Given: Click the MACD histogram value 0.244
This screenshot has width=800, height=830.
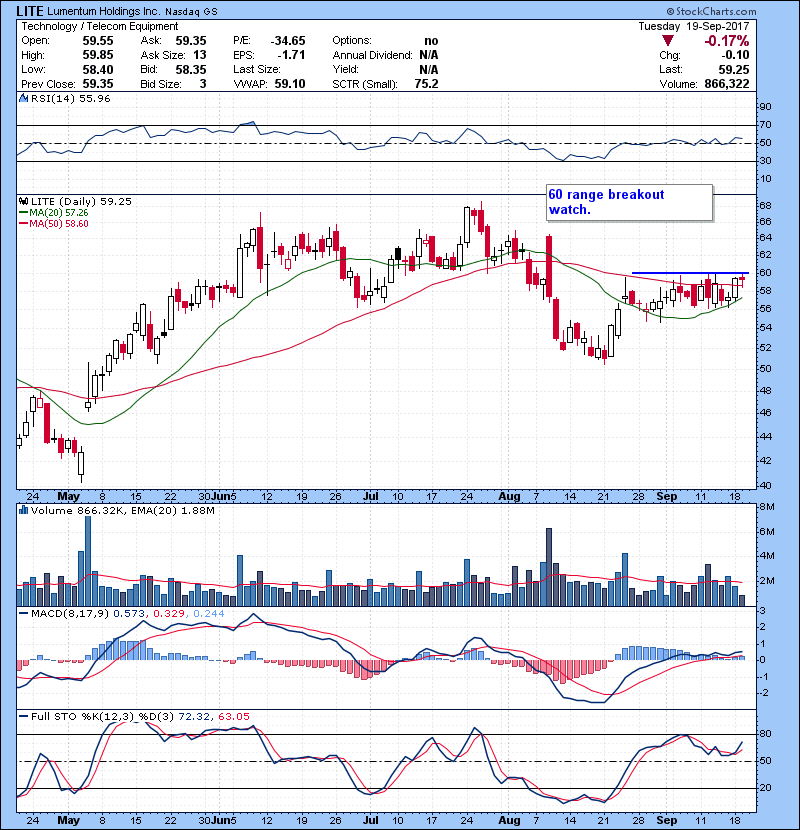Looking at the screenshot, I should (209, 614).
